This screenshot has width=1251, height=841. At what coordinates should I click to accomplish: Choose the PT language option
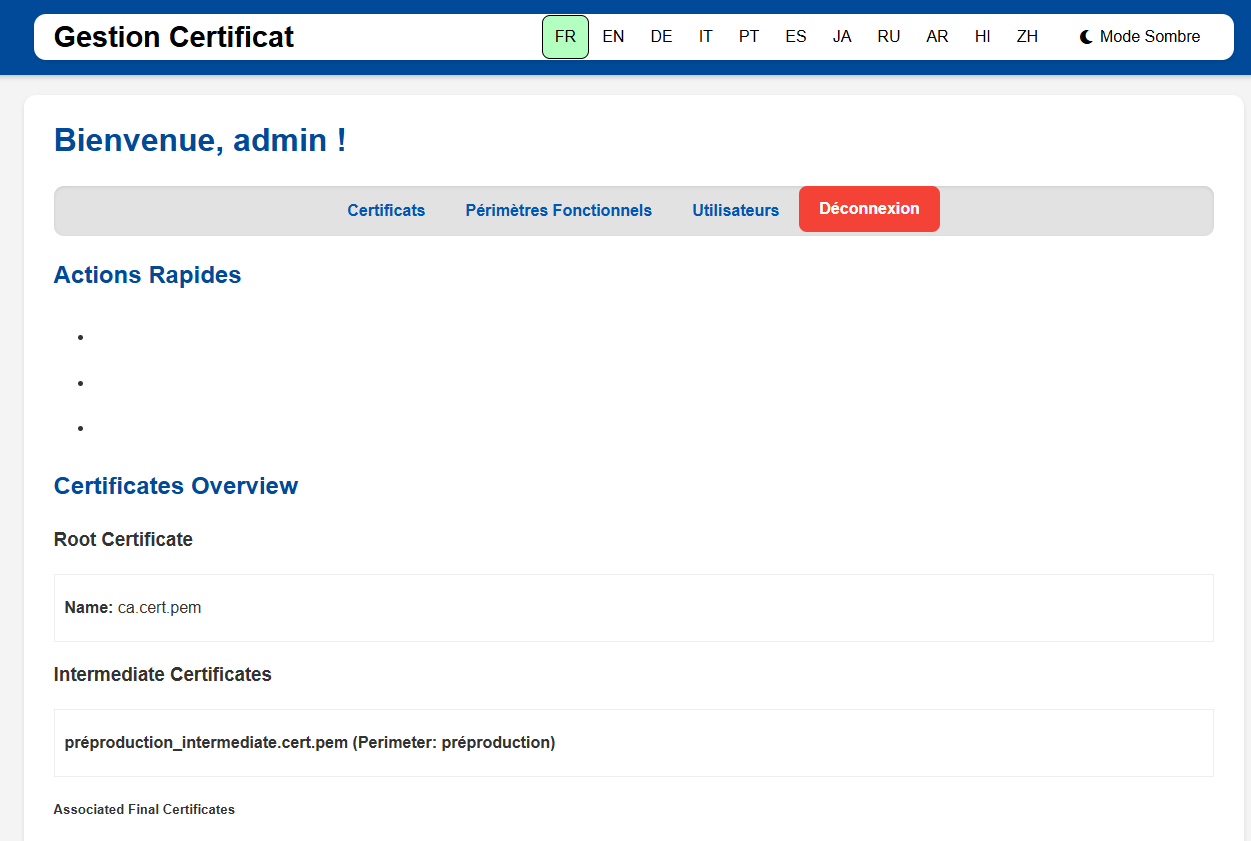click(749, 37)
